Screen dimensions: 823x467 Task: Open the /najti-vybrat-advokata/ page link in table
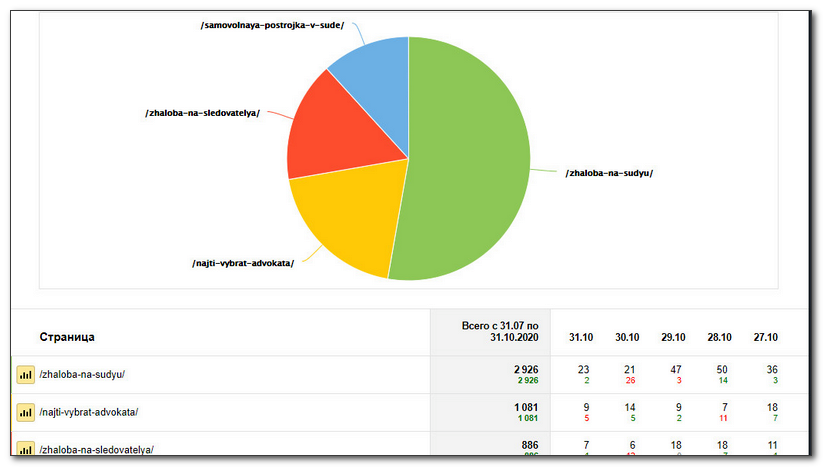click(x=89, y=412)
